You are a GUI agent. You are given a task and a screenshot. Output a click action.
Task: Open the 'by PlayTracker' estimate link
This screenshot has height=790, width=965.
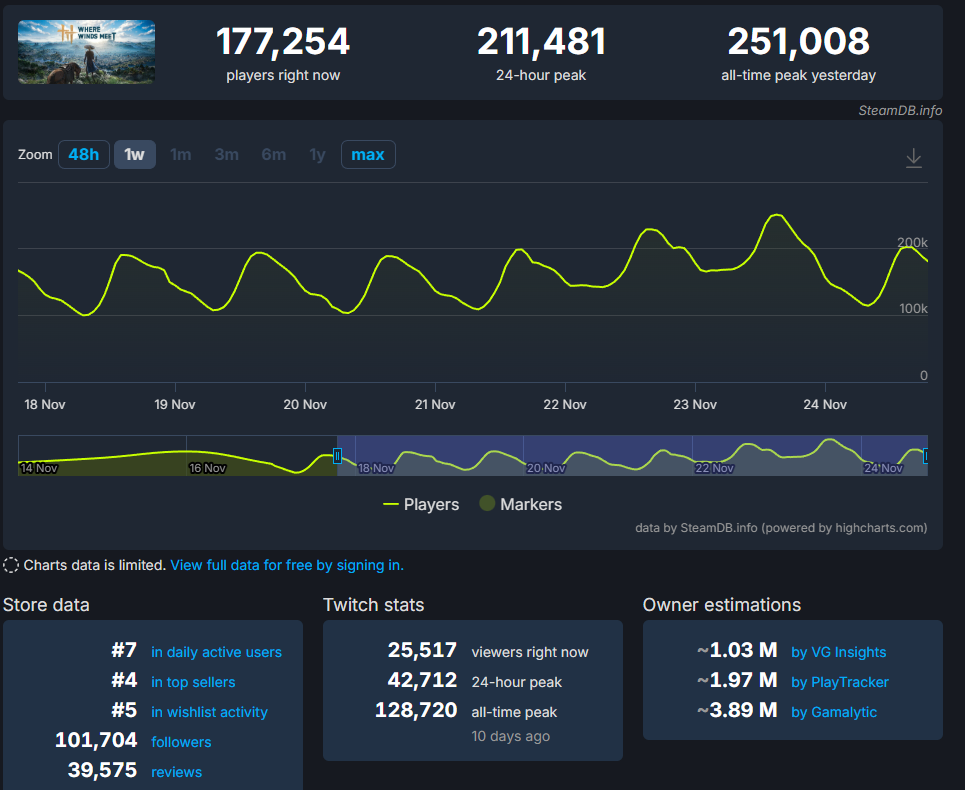(839, 682)
